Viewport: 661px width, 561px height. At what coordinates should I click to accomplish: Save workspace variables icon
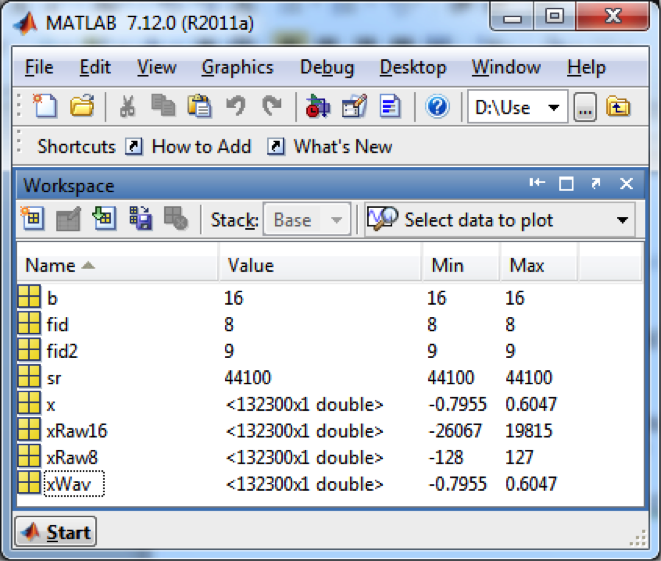click(x=140, y=218)
